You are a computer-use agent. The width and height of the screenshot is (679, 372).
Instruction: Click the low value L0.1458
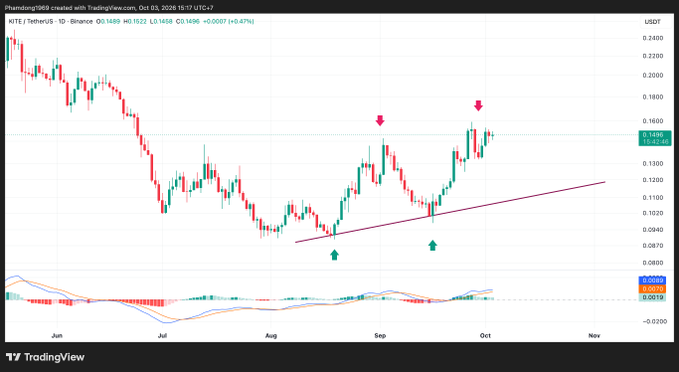161,21
